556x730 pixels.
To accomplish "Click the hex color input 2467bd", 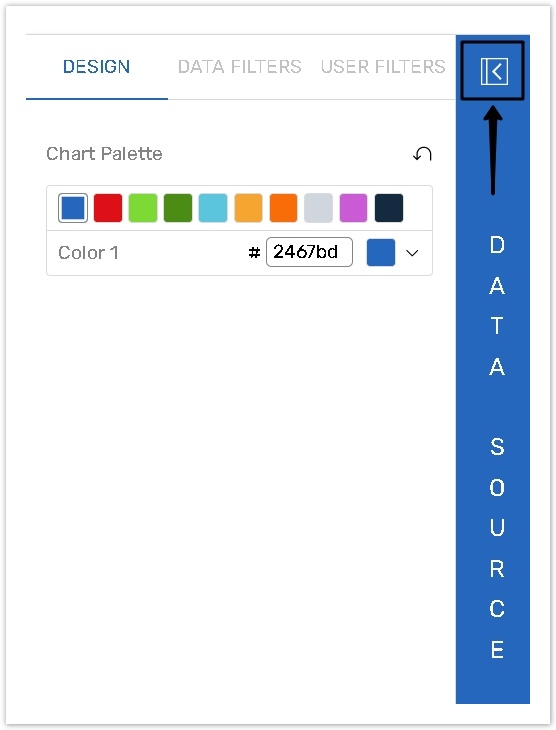I will (309, 252).
